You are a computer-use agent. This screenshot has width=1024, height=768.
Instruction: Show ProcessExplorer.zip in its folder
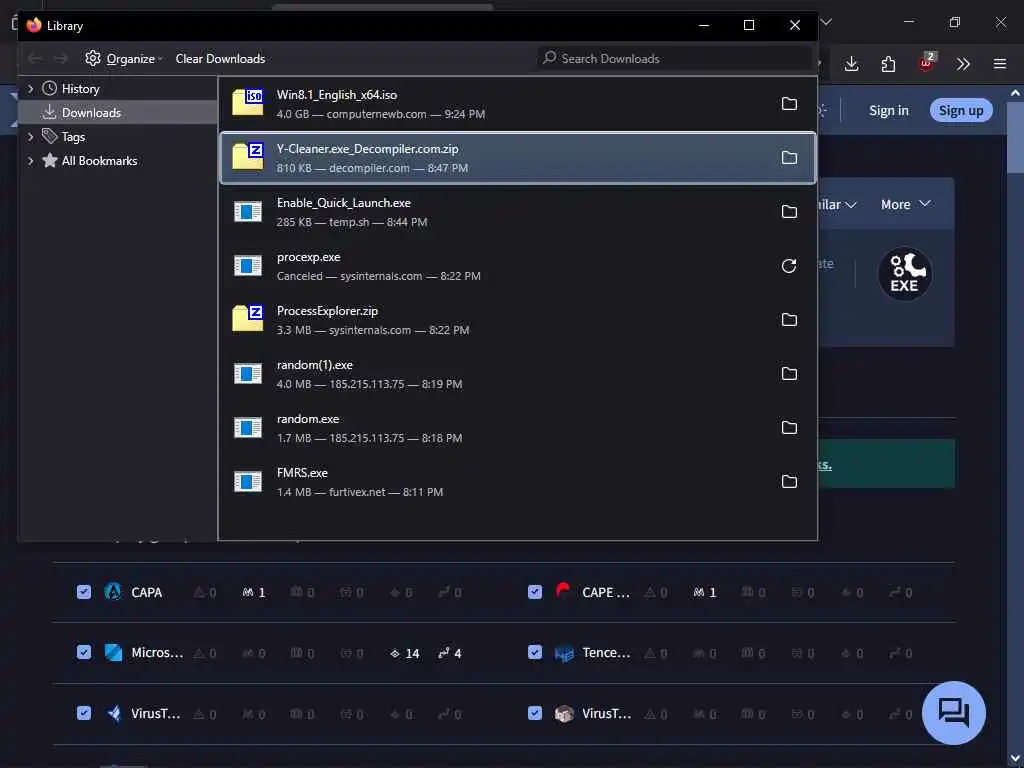coord(789,320)
